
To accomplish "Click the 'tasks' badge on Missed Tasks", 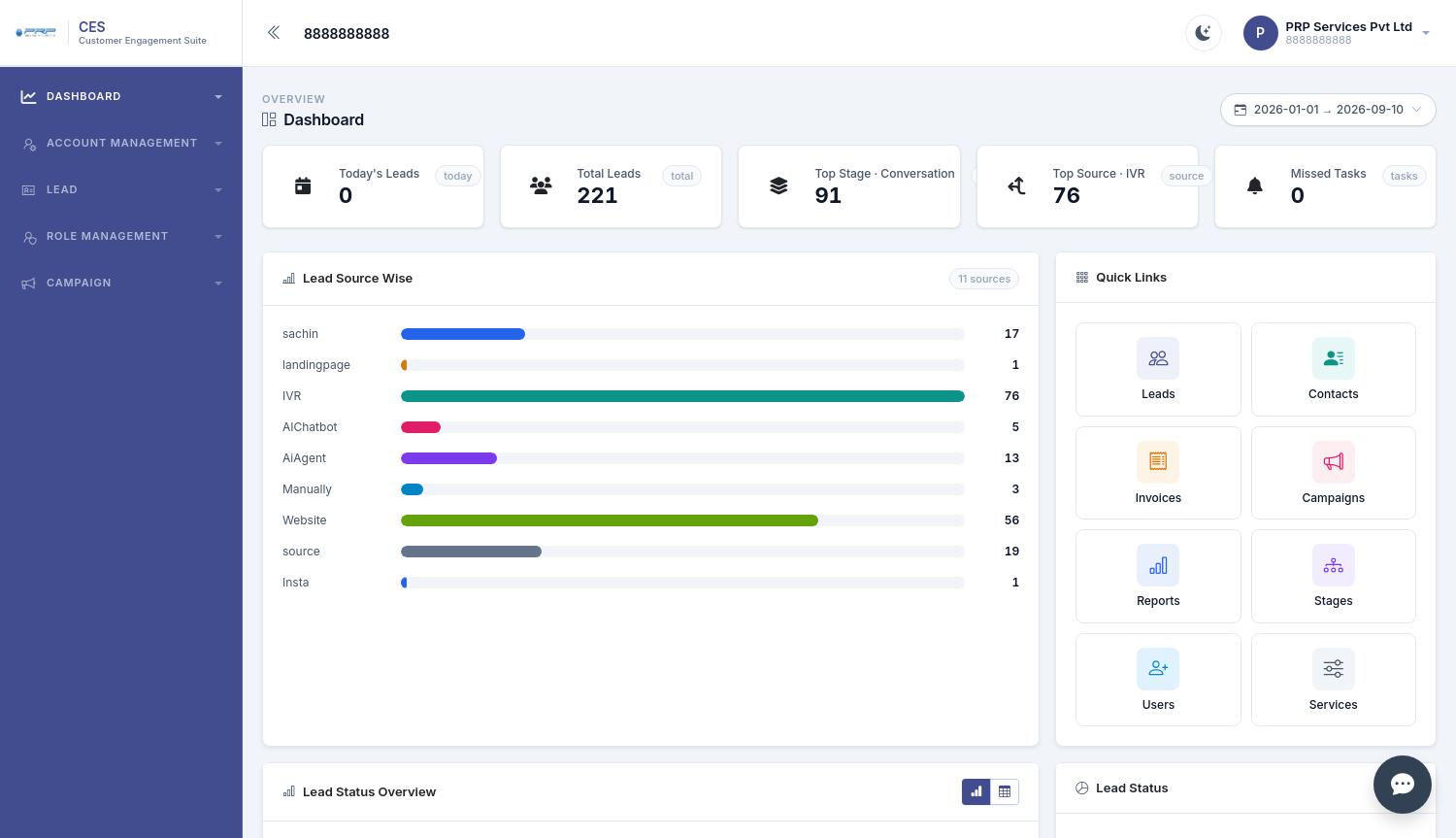I will 1404,176.
